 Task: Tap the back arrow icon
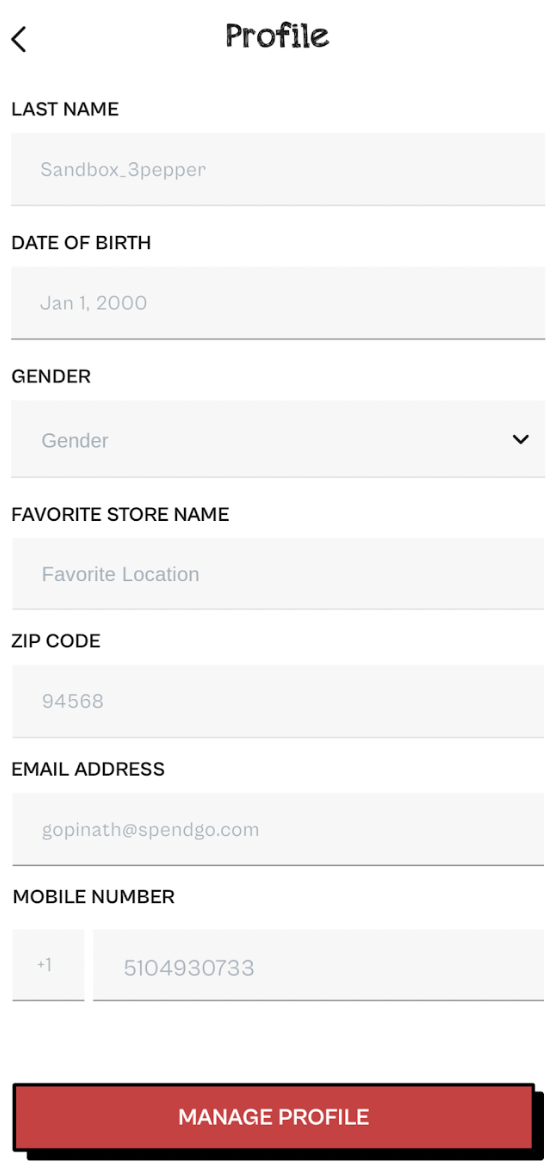(x=19, y=39)
